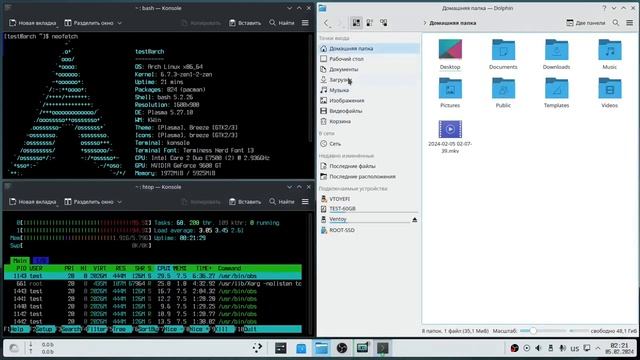This screenshot has width=640, height=360.
Task: Click htop F4 Filter function button
Action: point(96,329)
